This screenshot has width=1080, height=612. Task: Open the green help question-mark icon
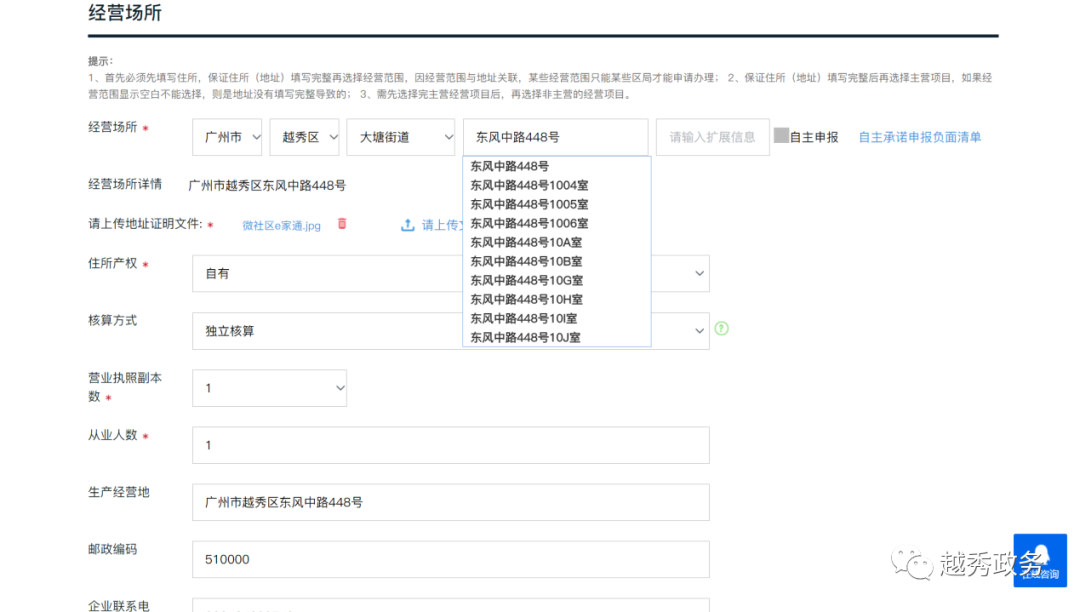pos(721,328)
